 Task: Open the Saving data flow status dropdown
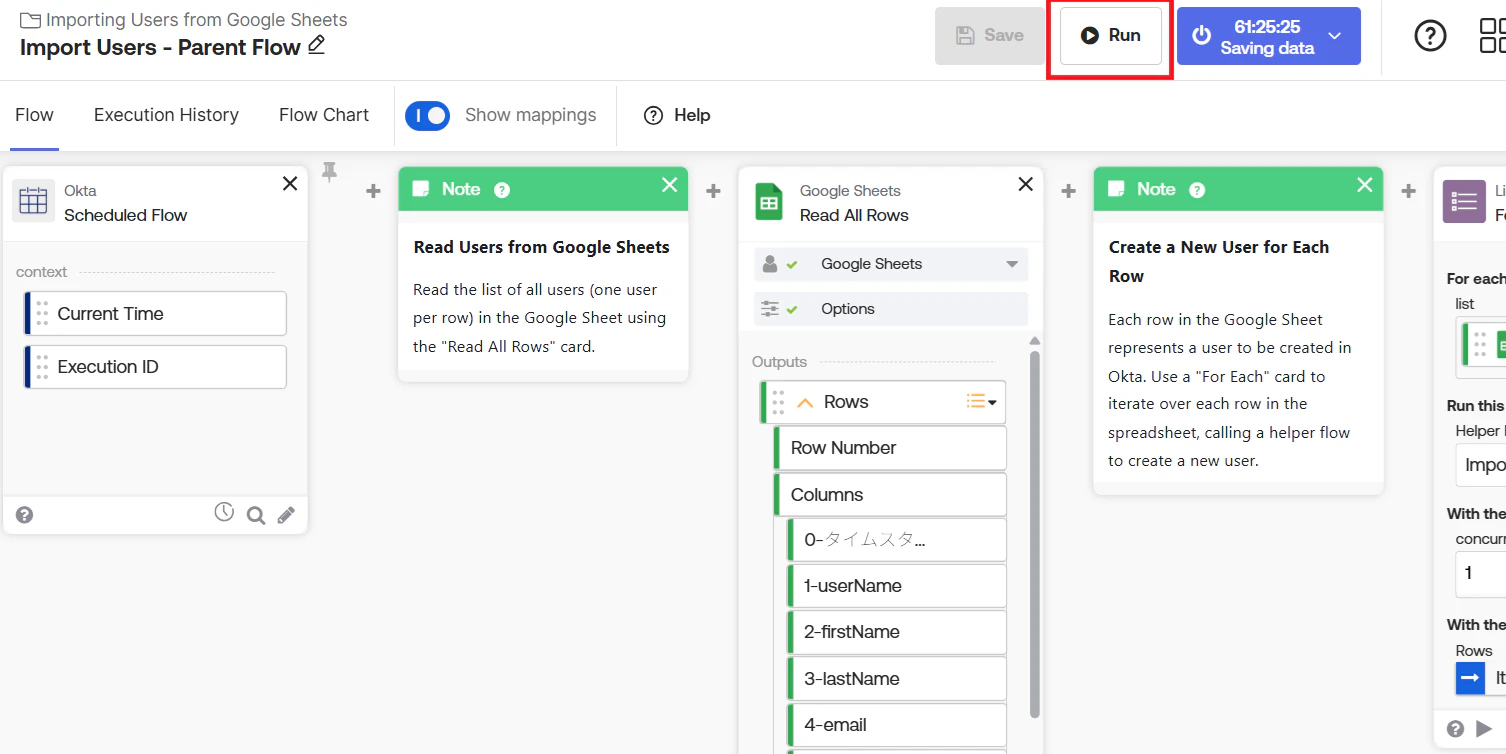coord(1334,36)
